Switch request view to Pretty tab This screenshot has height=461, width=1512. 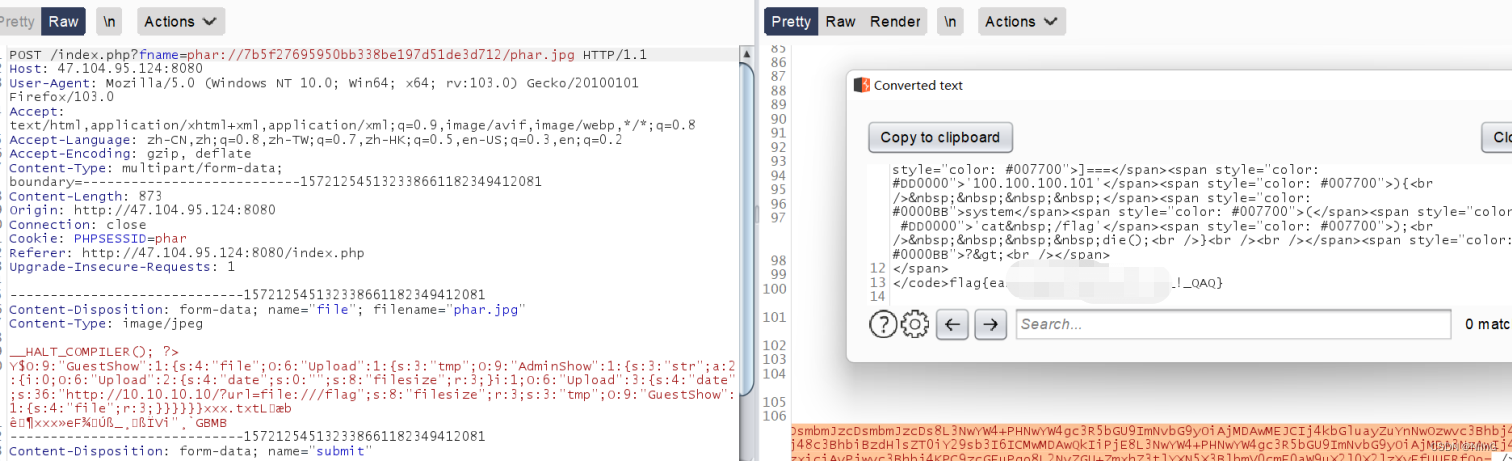tap(20, 21)
